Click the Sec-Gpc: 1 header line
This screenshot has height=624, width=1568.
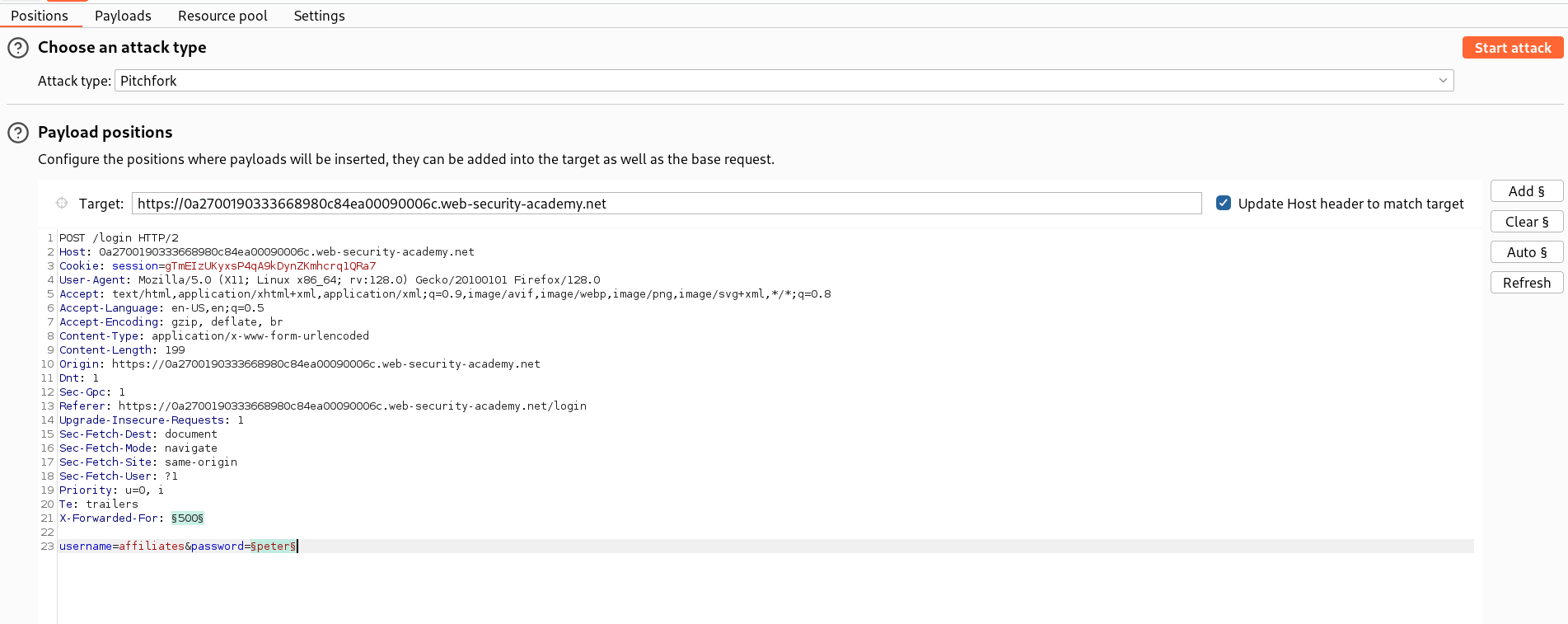92,392
